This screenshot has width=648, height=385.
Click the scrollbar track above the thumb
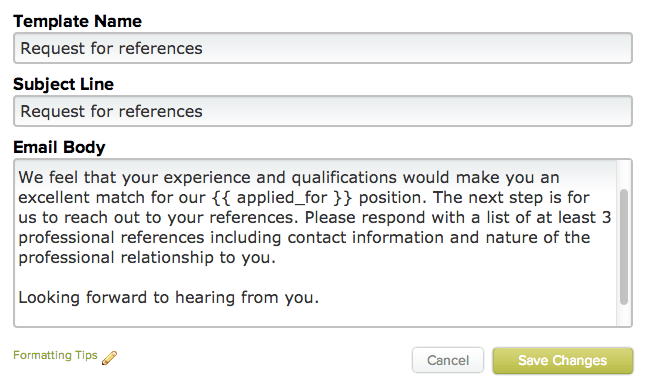click(624, 174)
